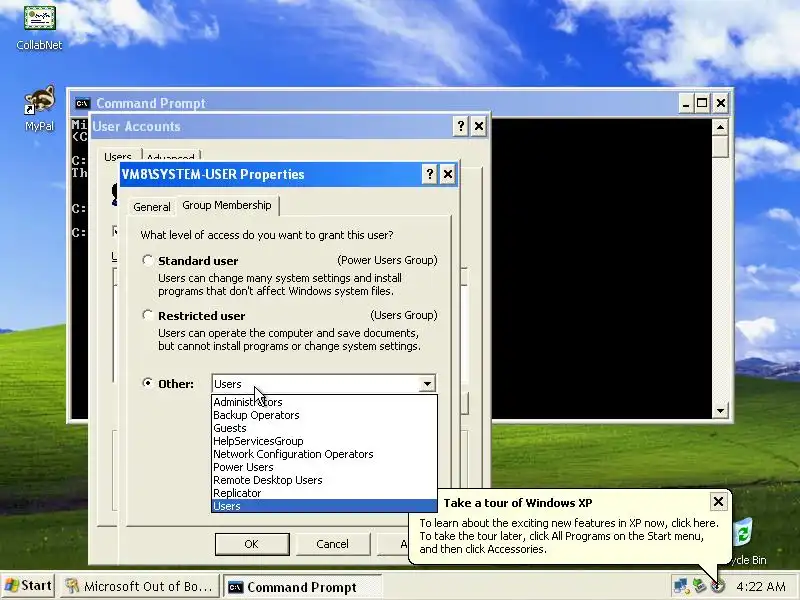
Task: Click the Command Prompt title bar icon
Action: pos(82,104)
